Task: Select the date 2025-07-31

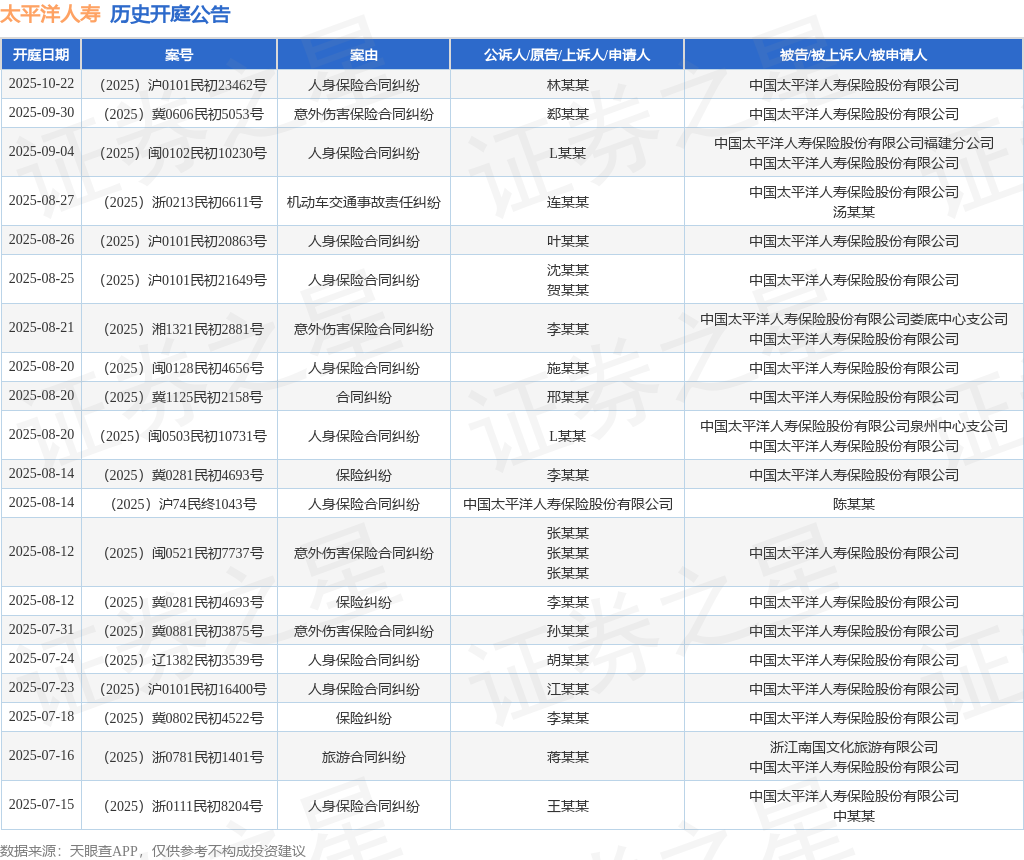Action: pos(41,629)
